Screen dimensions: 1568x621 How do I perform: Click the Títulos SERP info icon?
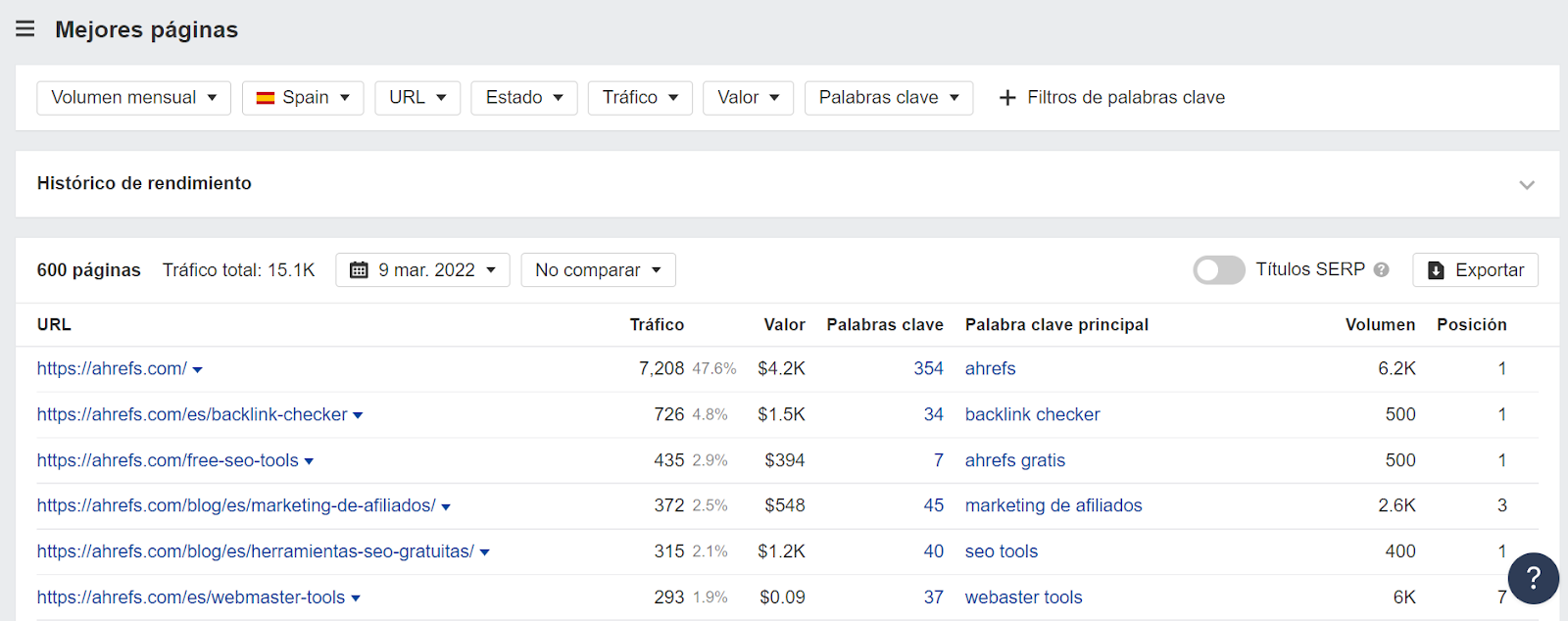coord(1381,270)
